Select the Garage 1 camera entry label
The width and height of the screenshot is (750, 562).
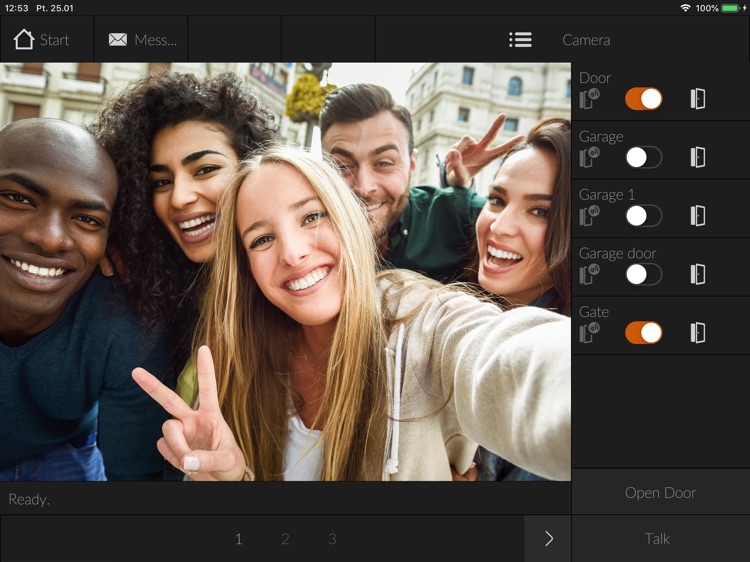(607, 195)
